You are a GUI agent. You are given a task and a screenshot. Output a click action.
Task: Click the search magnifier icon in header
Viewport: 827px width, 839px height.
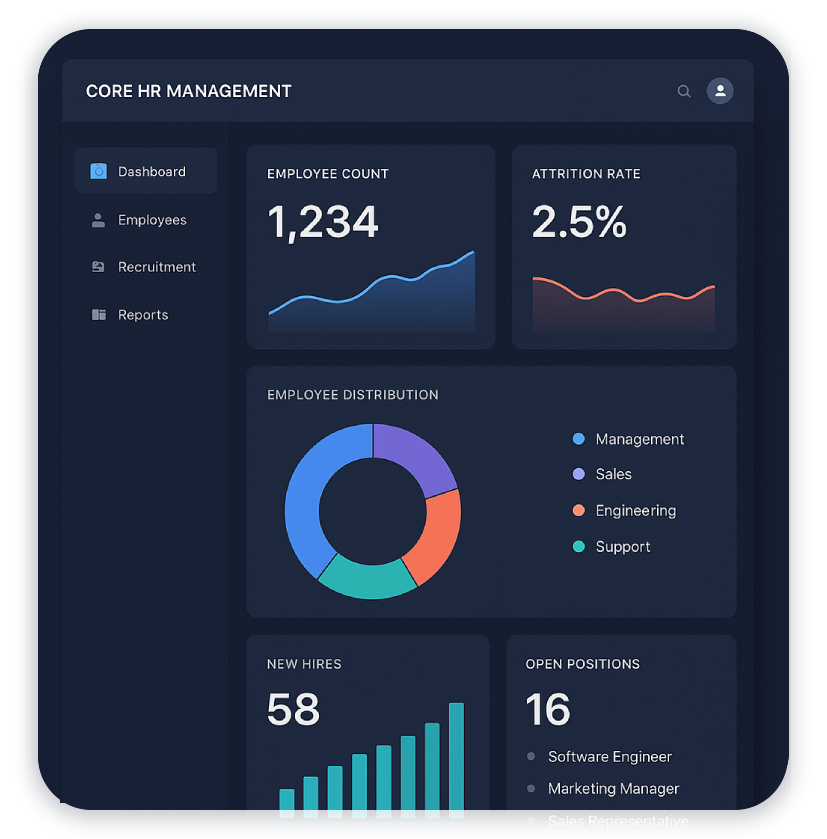(684, 91)
